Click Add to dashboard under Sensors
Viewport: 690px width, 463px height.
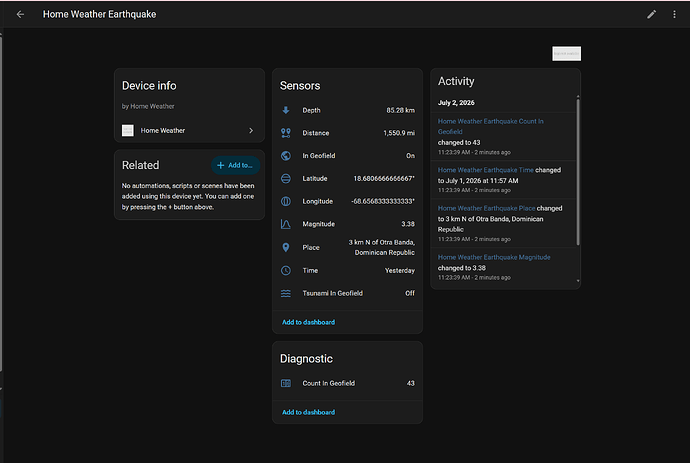coord(308,322)
